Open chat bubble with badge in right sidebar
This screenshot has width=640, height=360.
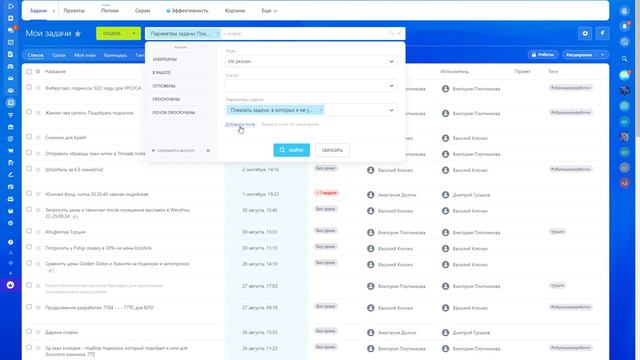(624, 75)
